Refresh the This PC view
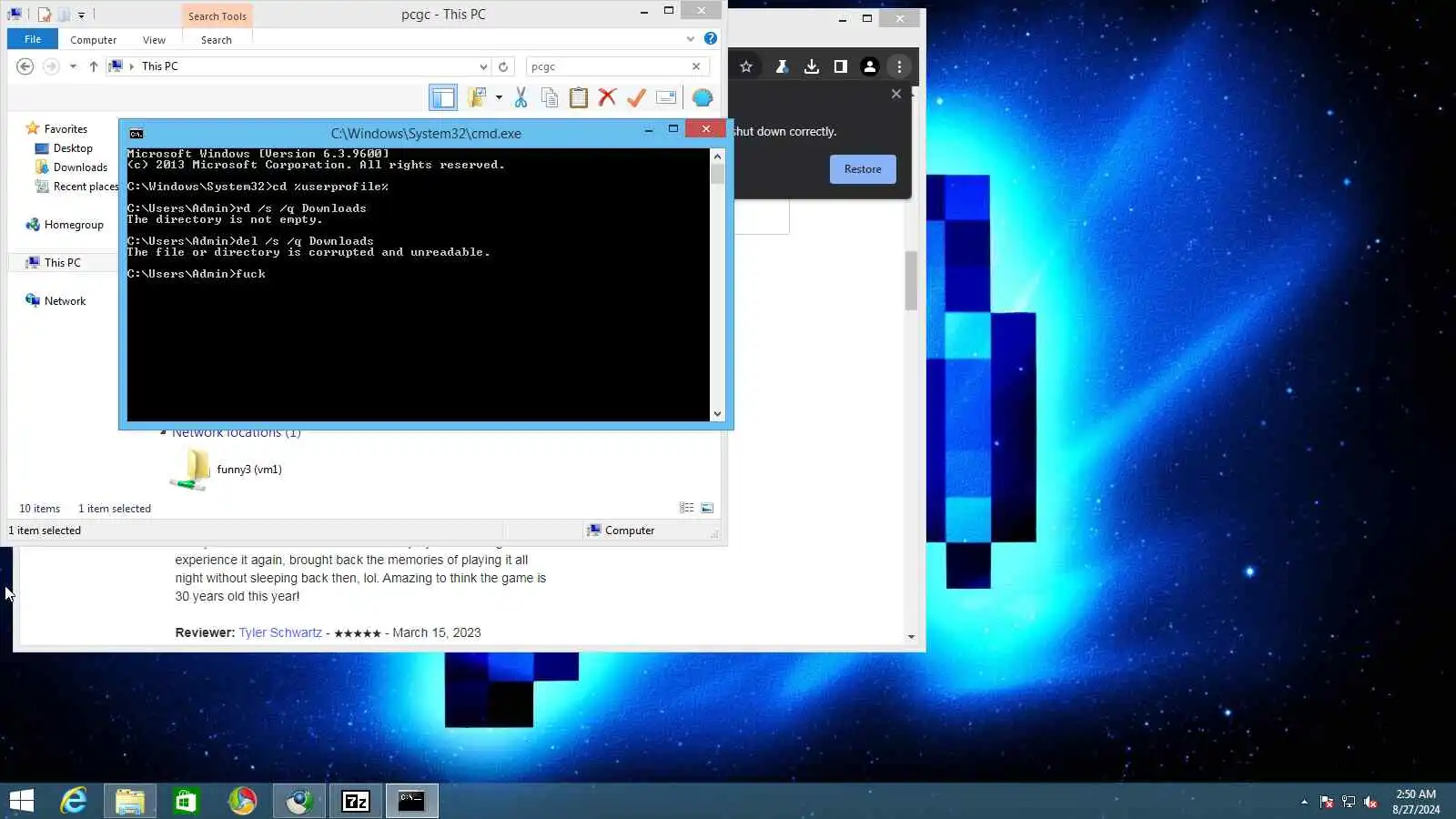1456x819 pixels. (x=503, y=66)
